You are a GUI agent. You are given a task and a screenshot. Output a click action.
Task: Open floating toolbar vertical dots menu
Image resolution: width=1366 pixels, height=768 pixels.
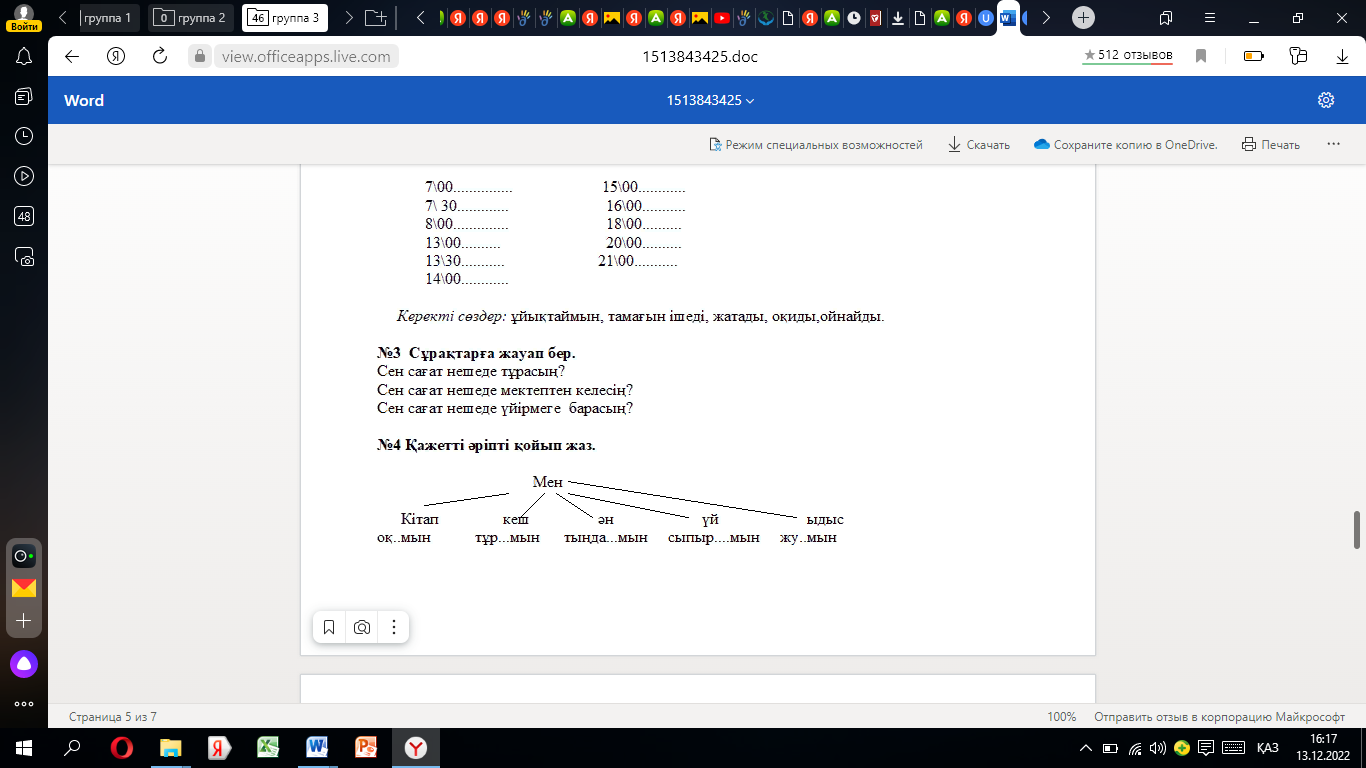[x=394, y=628]
